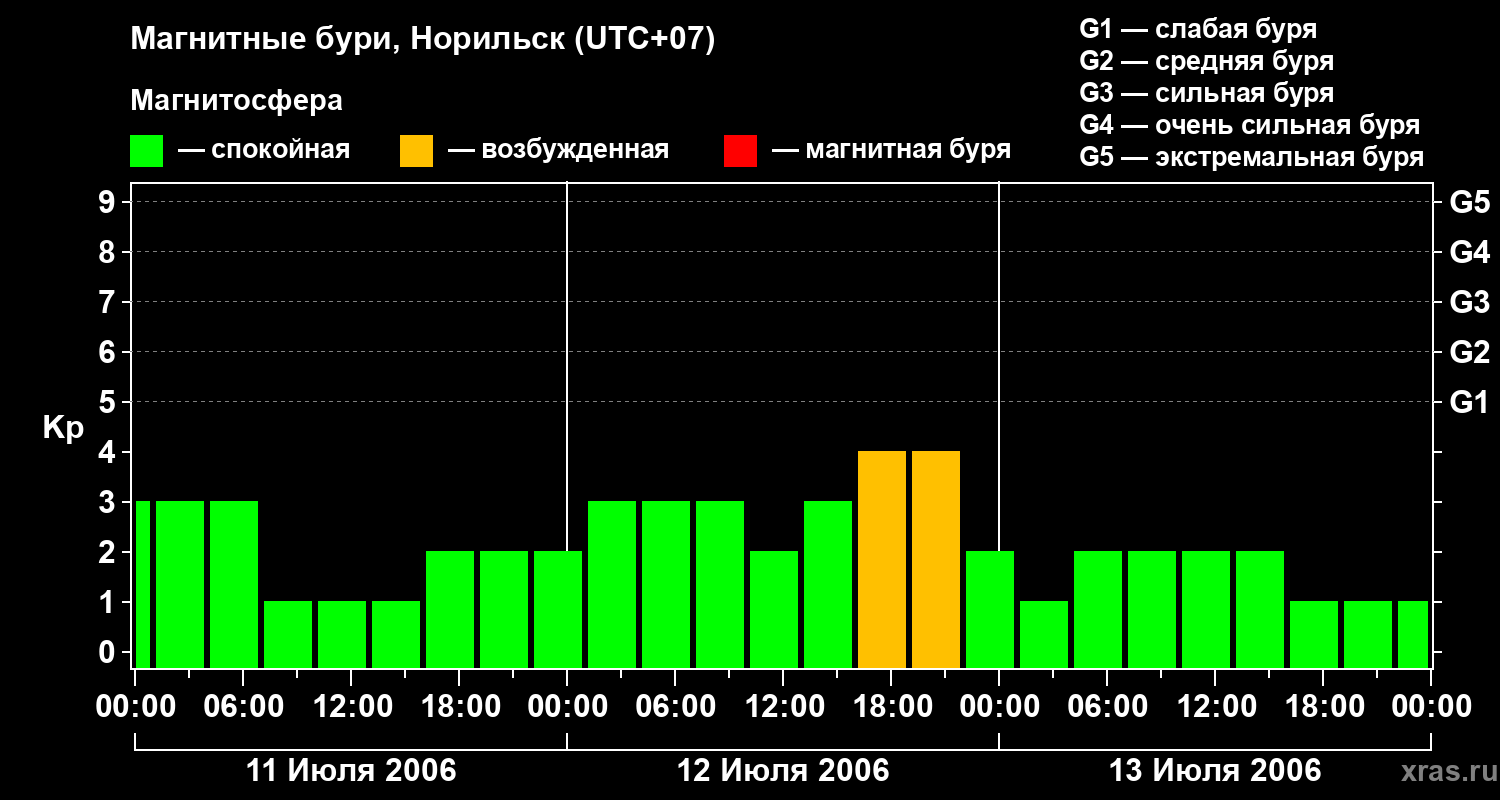
Task: Click the 'Kp' y-axis title
Action: pyautogui.click(x=63, y=428)
